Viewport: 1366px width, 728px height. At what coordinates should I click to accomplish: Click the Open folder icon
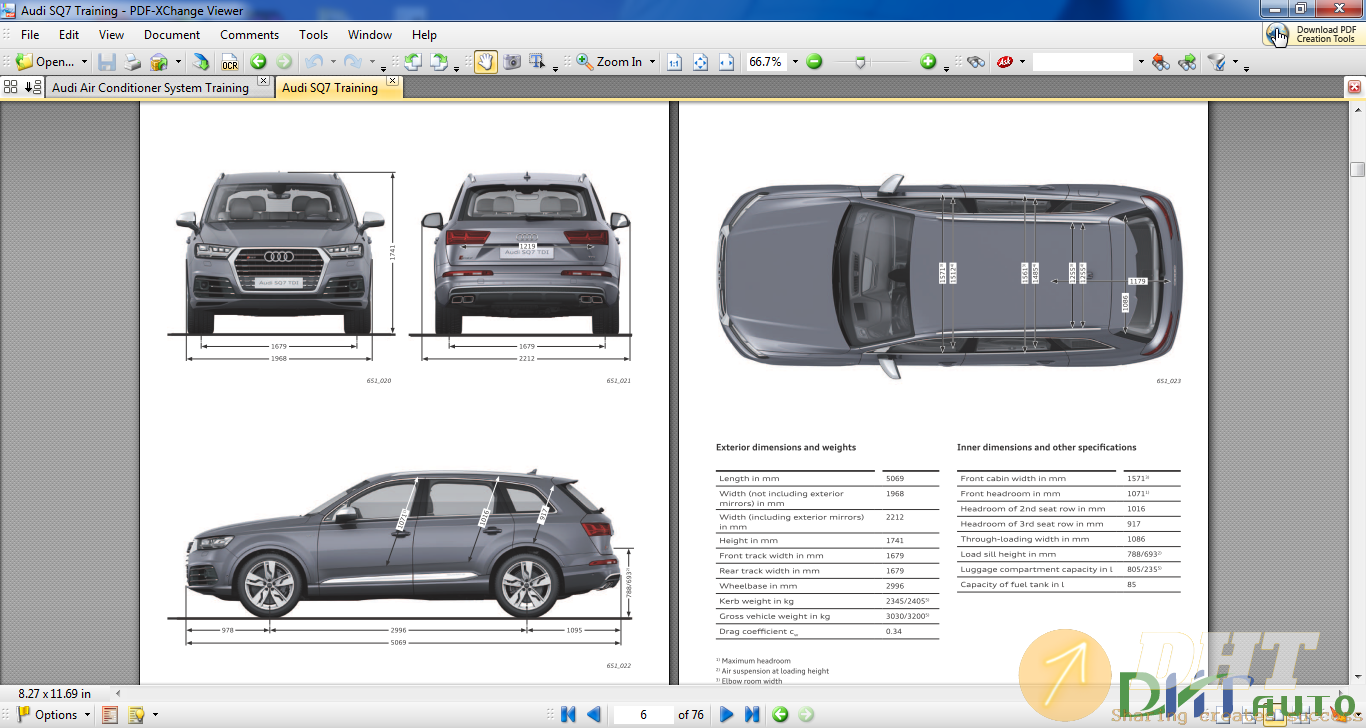point(24,62)
